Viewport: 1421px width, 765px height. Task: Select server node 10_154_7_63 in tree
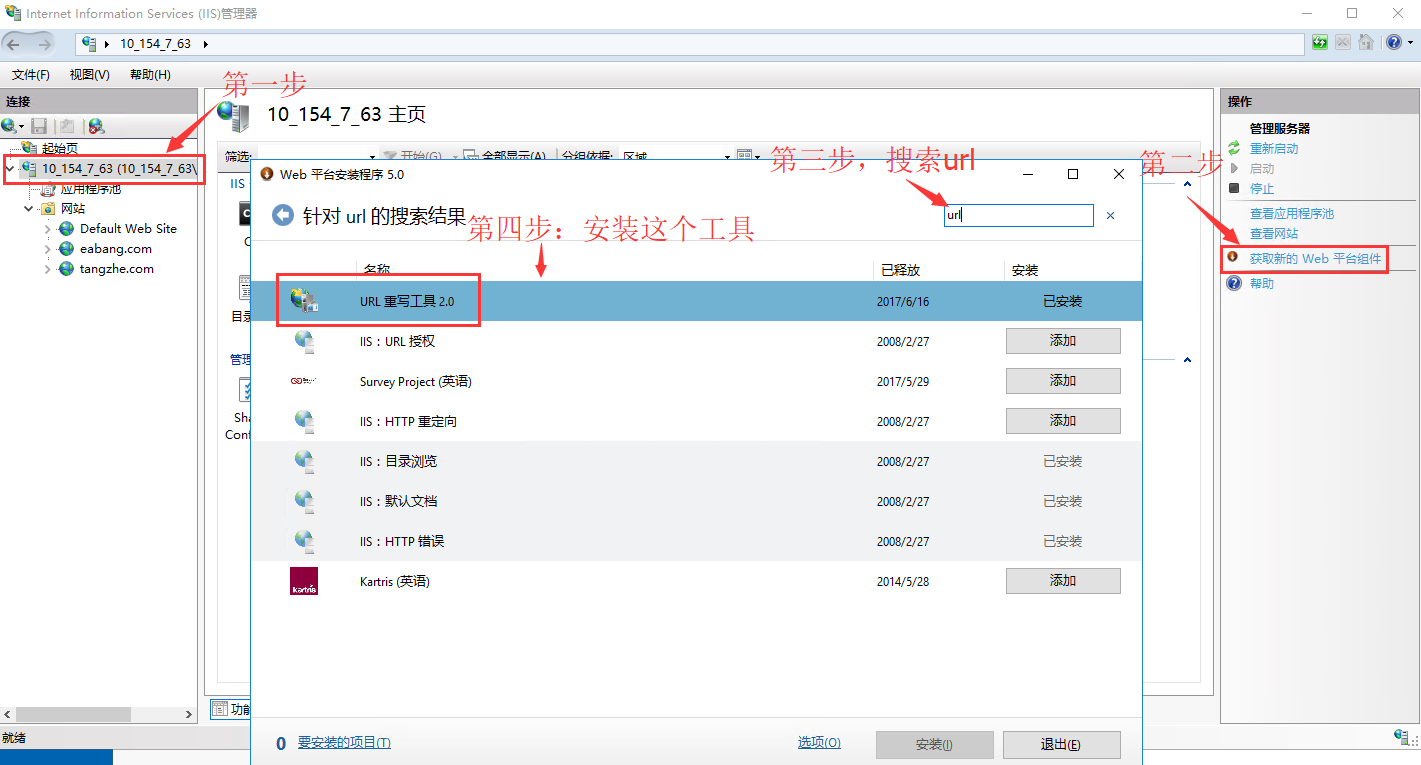click(119, 168)
